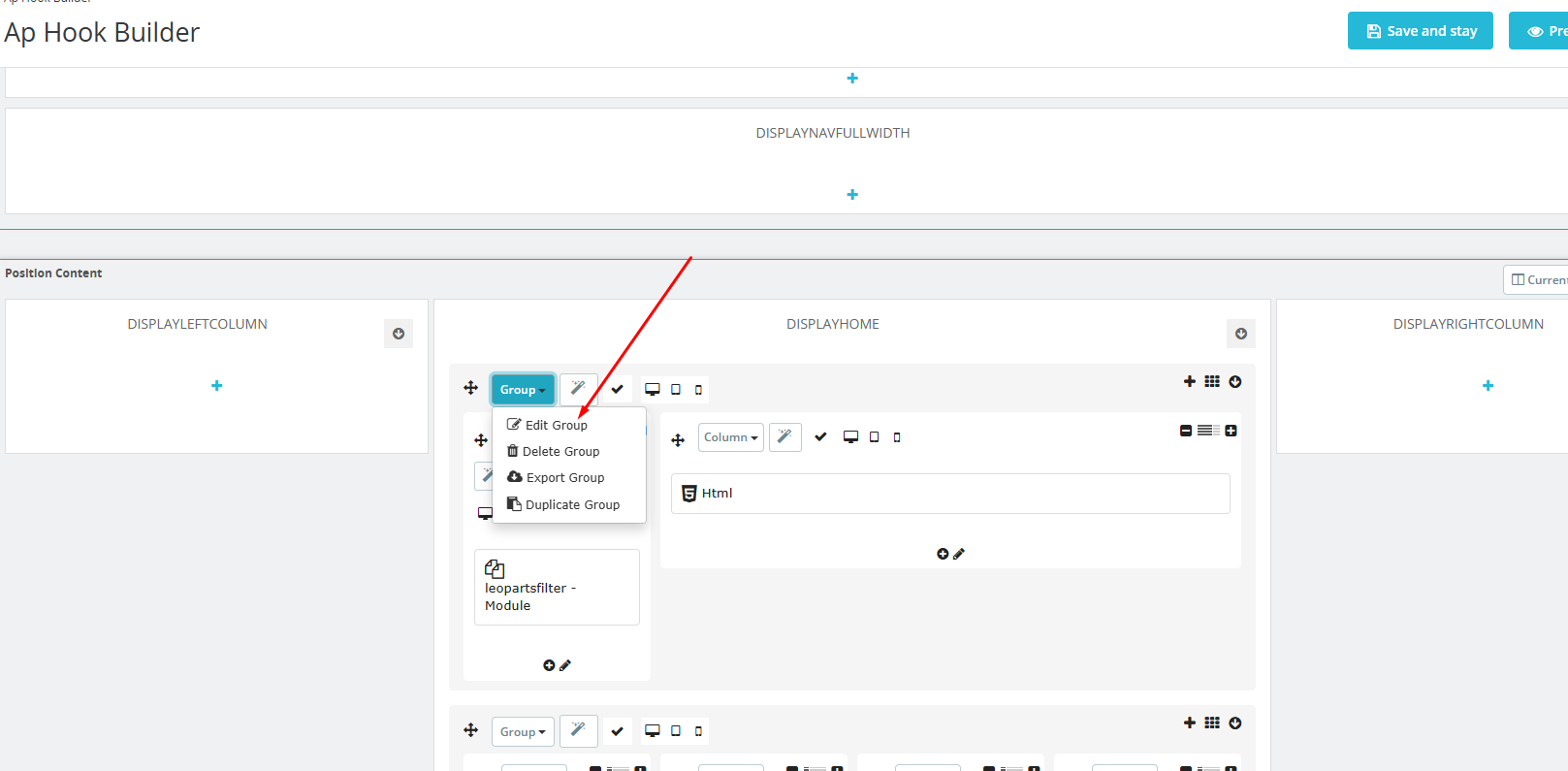Click the DISPLAYHOME hook label
The width and height of the screenshot is (1568, 771).
point(833,324)
